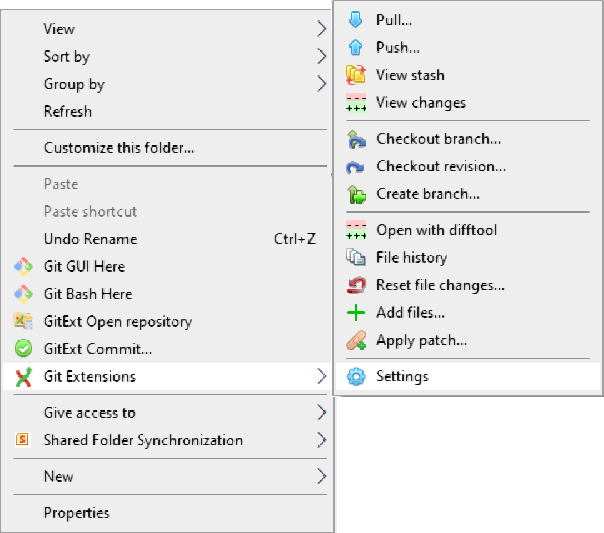604x533 pixels.
Task: Expand the New submenu arrow
Action: tap(322, 477)
